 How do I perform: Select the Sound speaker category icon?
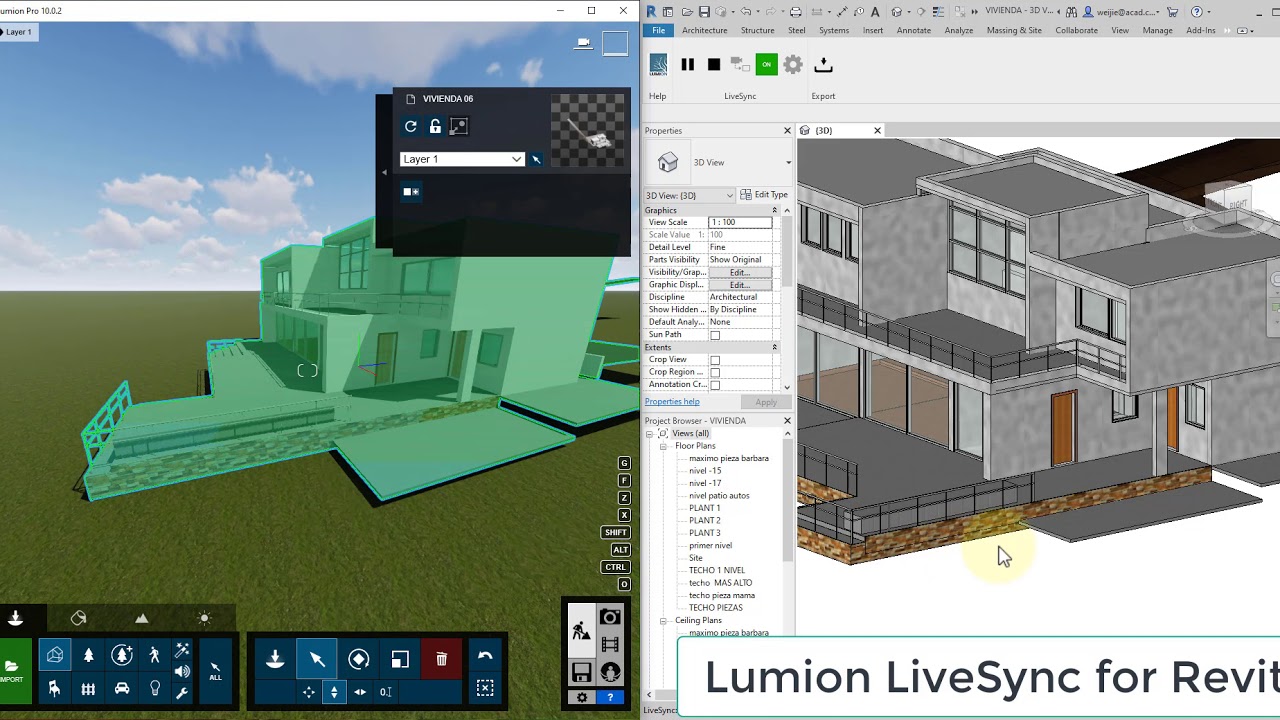click(182, 671)
